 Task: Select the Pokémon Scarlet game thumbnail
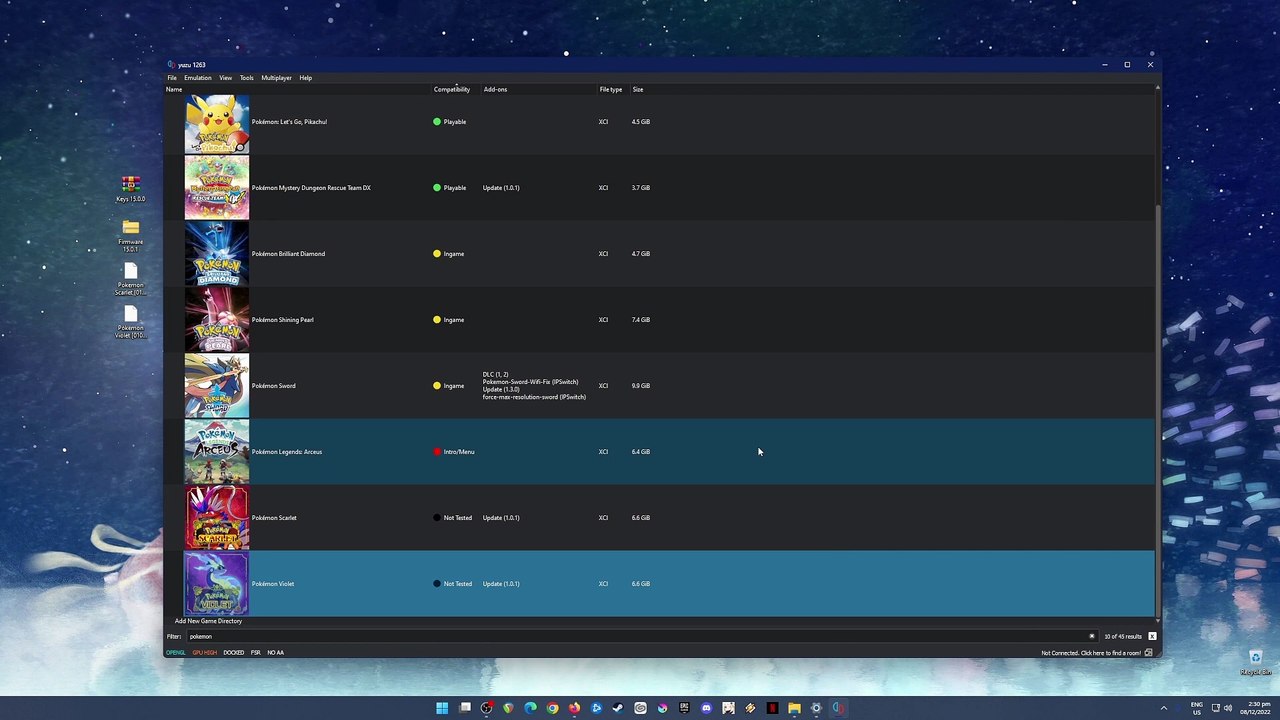pos(217,518)
